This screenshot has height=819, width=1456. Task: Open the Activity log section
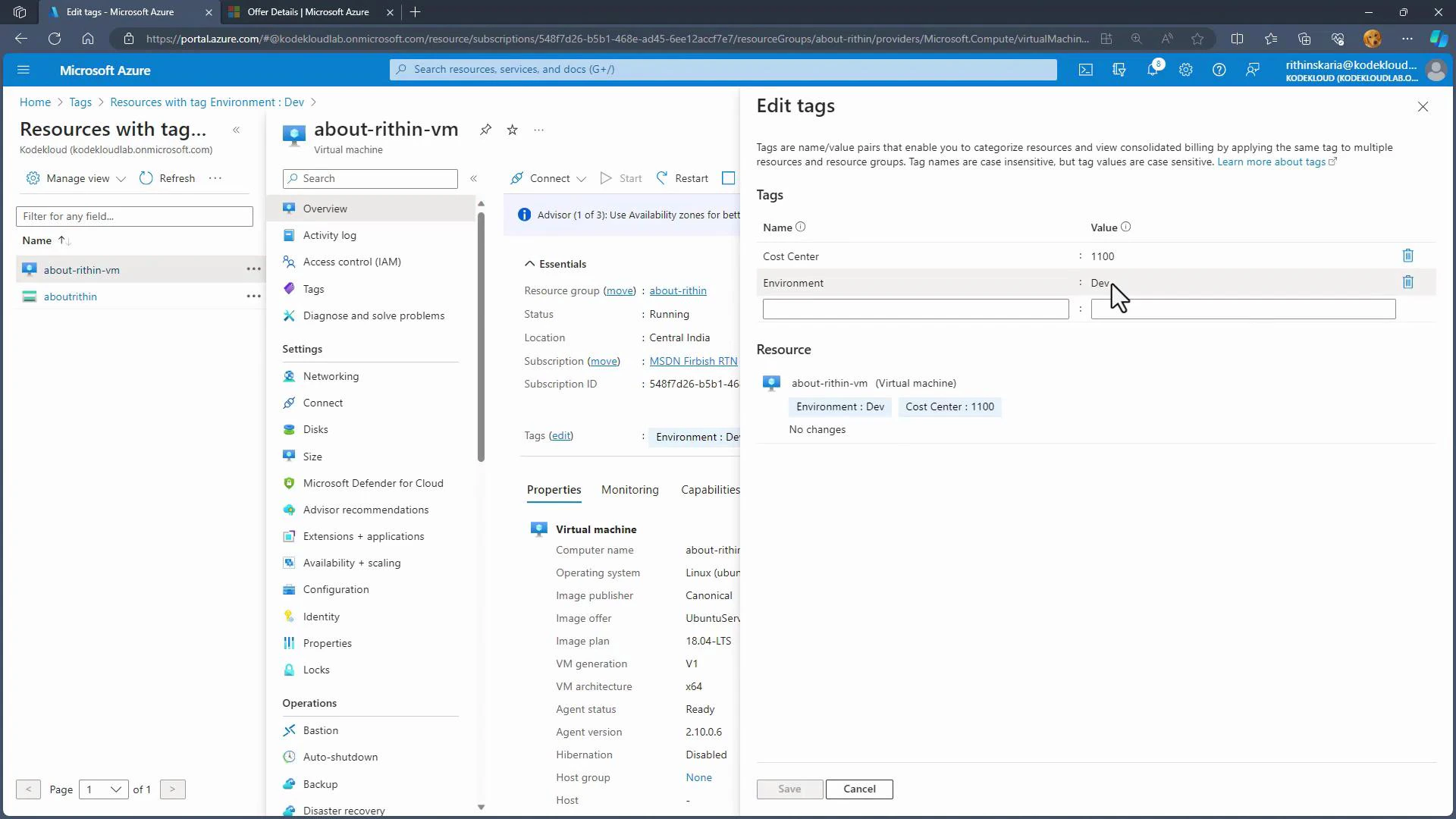click(329, 235)
